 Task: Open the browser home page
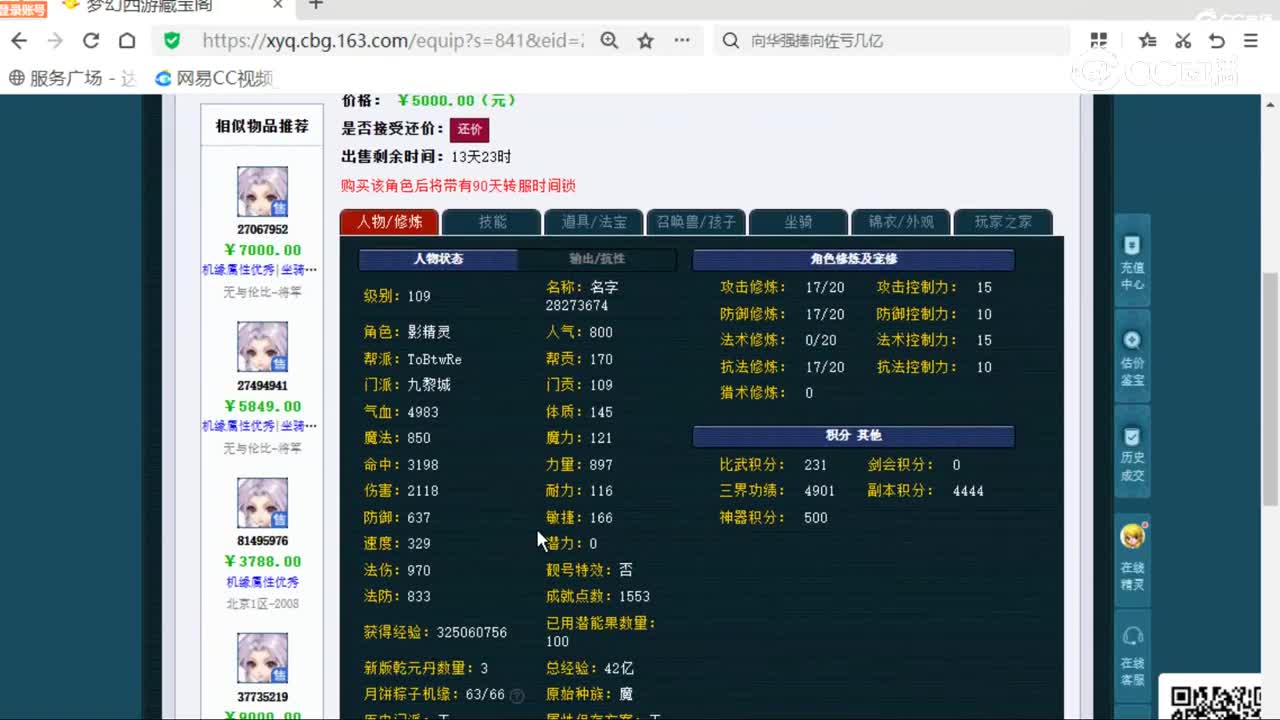pos(127,41)
